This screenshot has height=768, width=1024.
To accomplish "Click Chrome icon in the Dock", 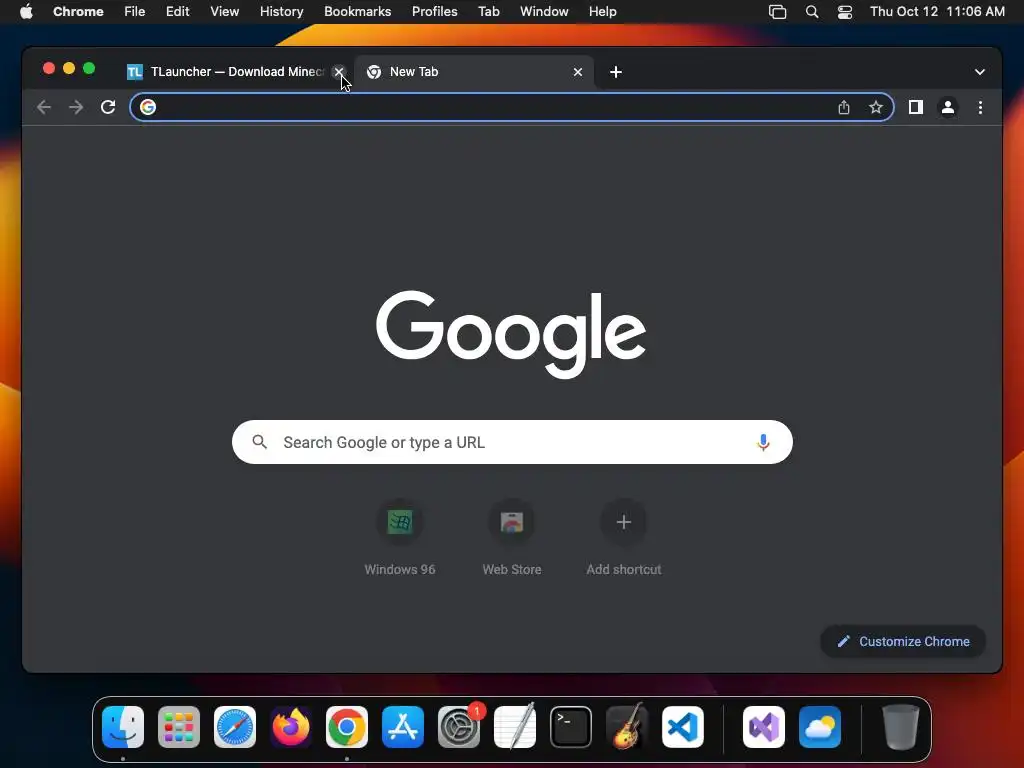I will pyautogui.click(x=347, y=727).
